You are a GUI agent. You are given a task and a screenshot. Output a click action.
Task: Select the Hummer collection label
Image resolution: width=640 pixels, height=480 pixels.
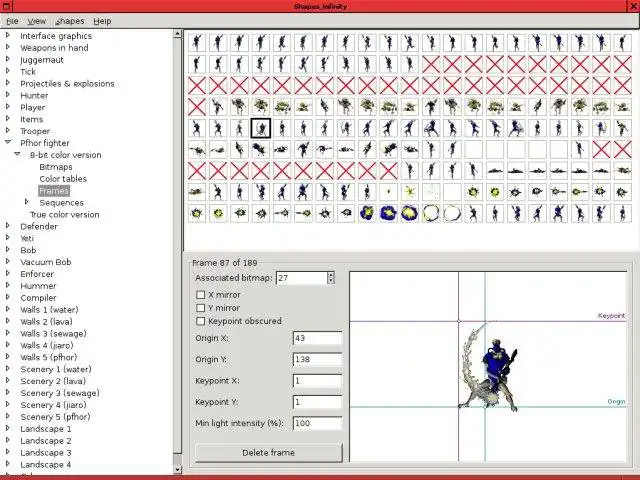coord(38,286)
